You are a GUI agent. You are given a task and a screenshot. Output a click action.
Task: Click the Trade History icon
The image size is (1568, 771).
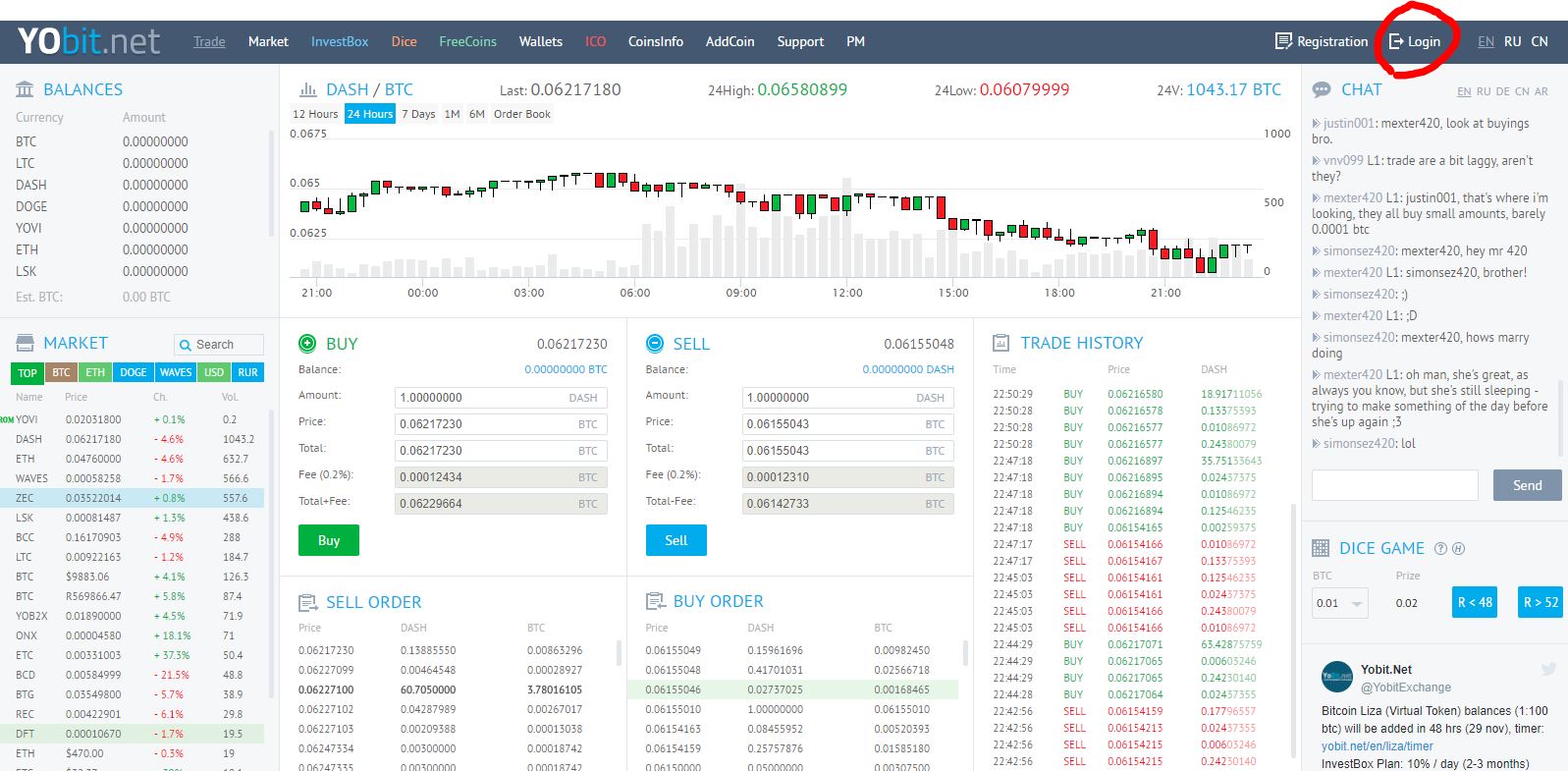(x=1001, y=343)
